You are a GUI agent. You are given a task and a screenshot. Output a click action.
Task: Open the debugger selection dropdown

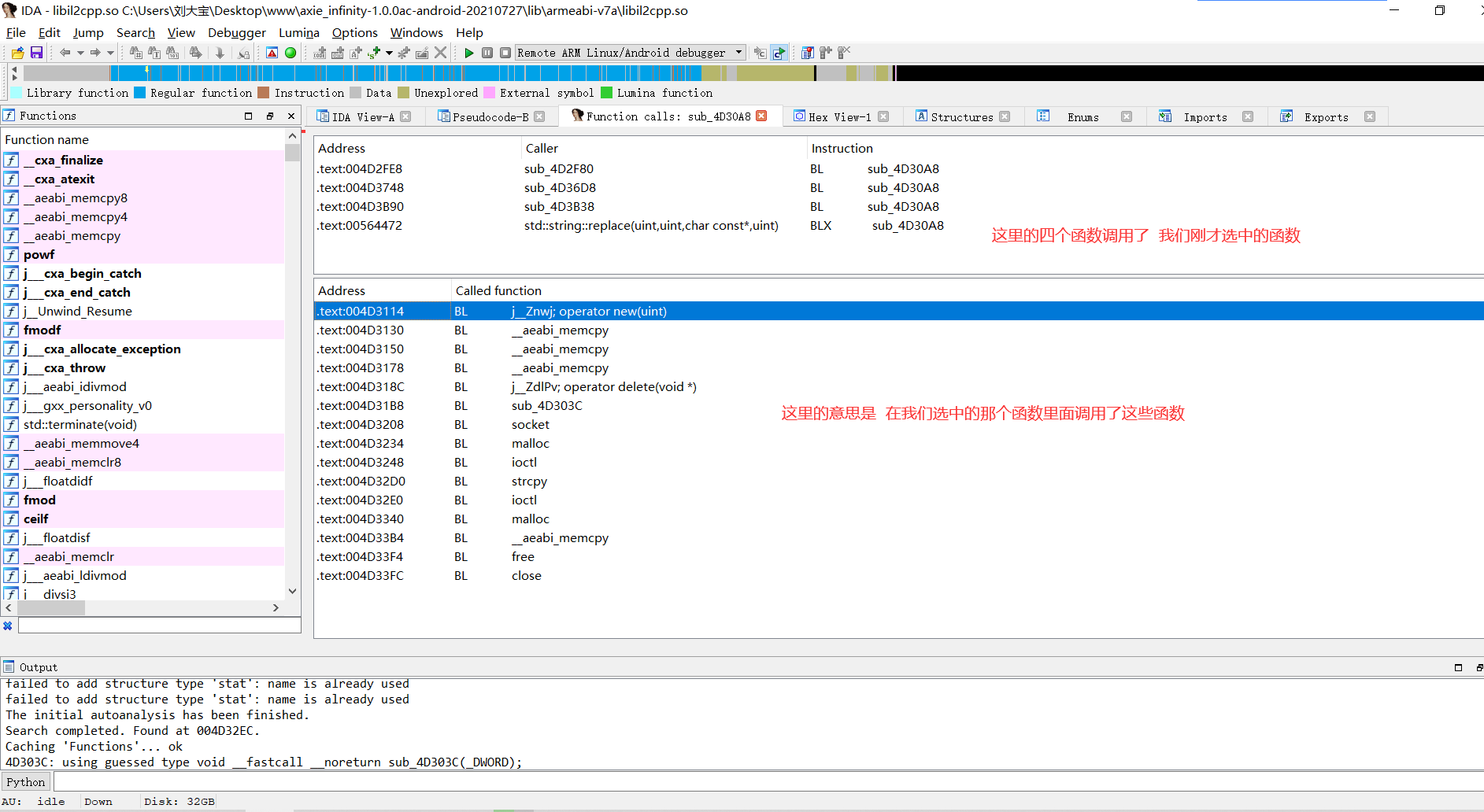click(x=737, y=52)
